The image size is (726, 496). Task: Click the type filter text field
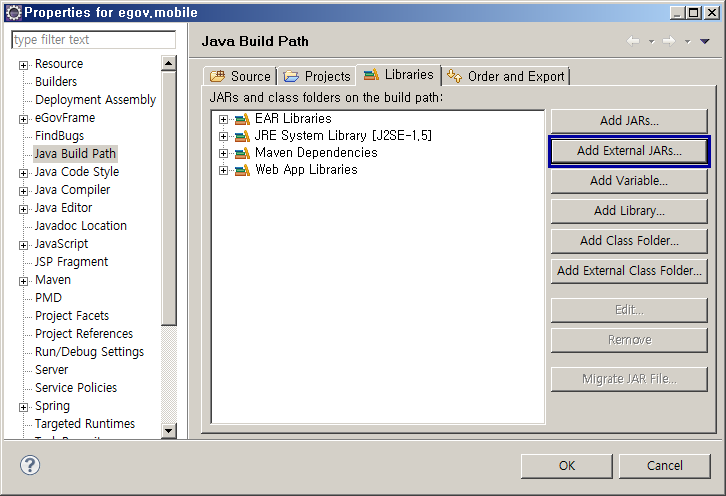click(93, 40)
